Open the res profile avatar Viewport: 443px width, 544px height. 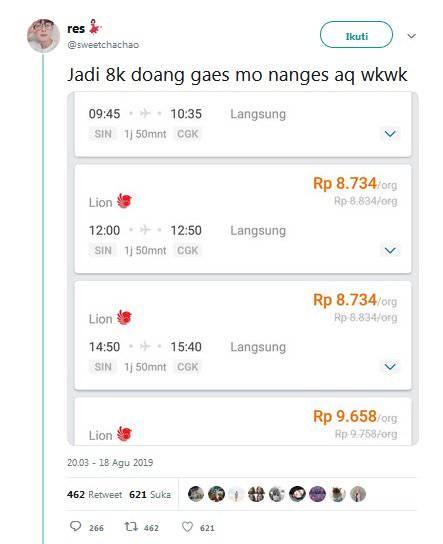43,36
